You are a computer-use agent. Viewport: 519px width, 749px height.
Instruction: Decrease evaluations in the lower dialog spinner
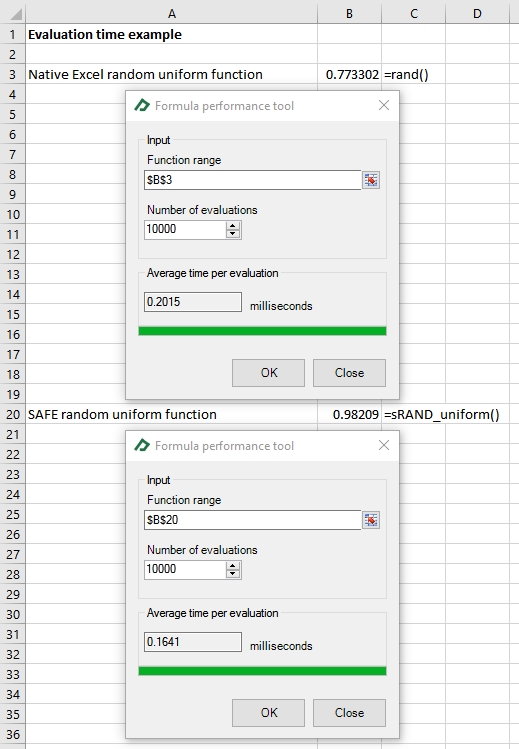click(233, 574)
